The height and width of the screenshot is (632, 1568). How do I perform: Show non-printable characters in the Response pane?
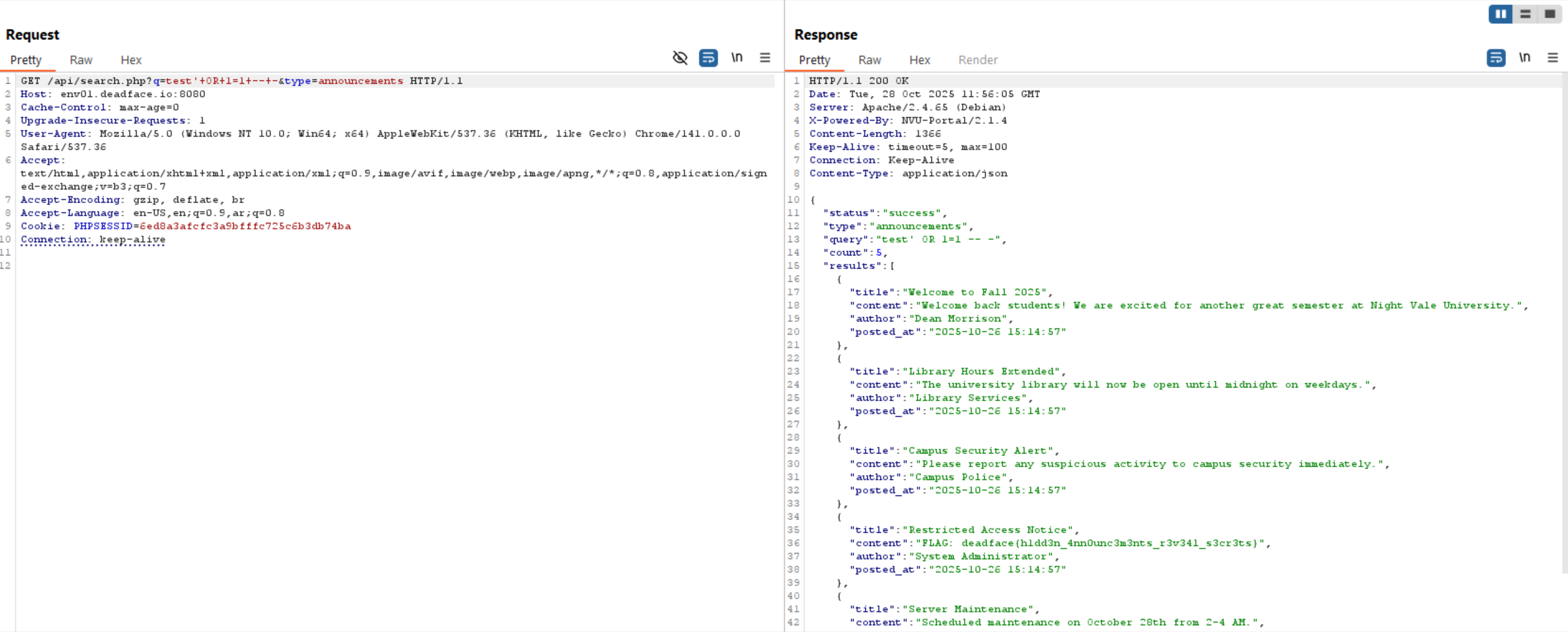[x=1524, y=57]
